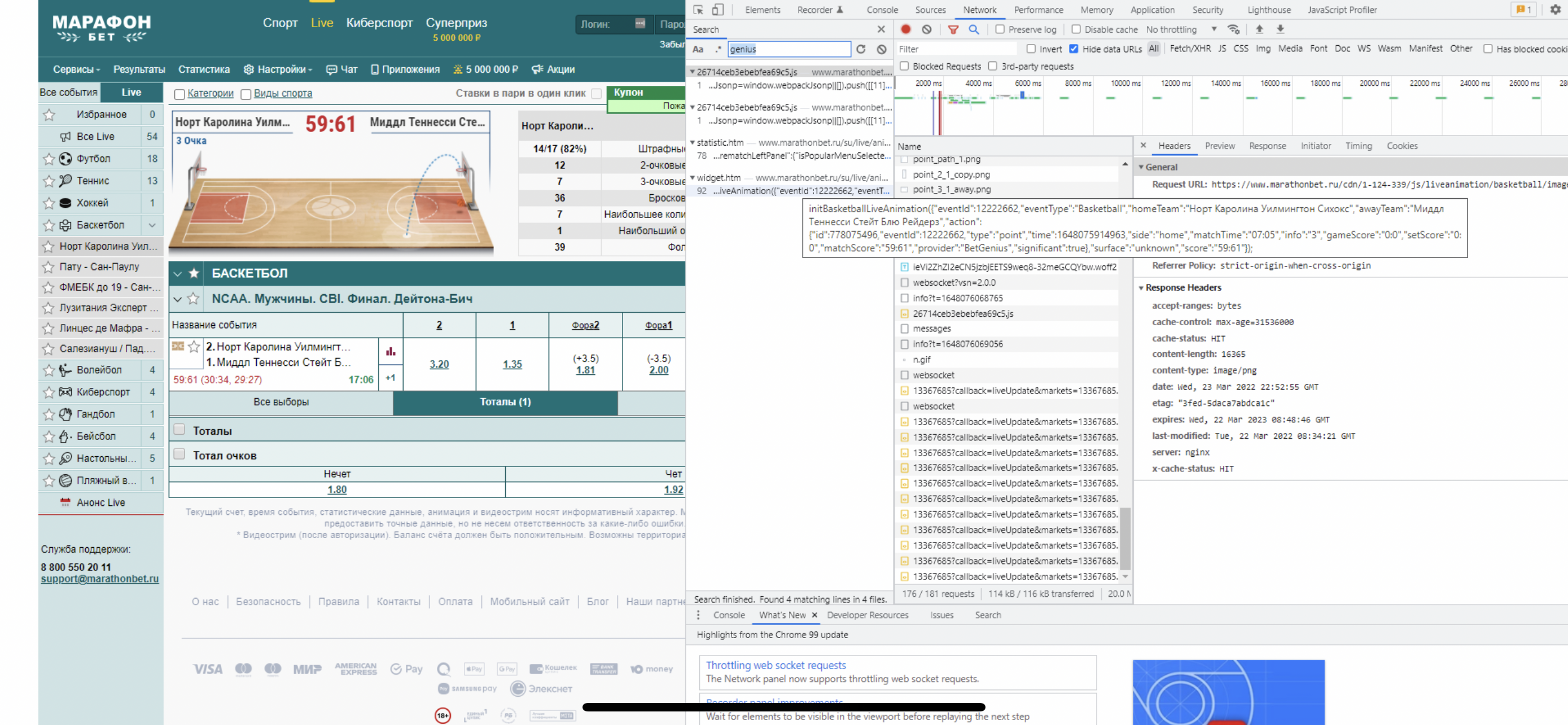Toggle the network filter funnel icon

coord(953,29)
